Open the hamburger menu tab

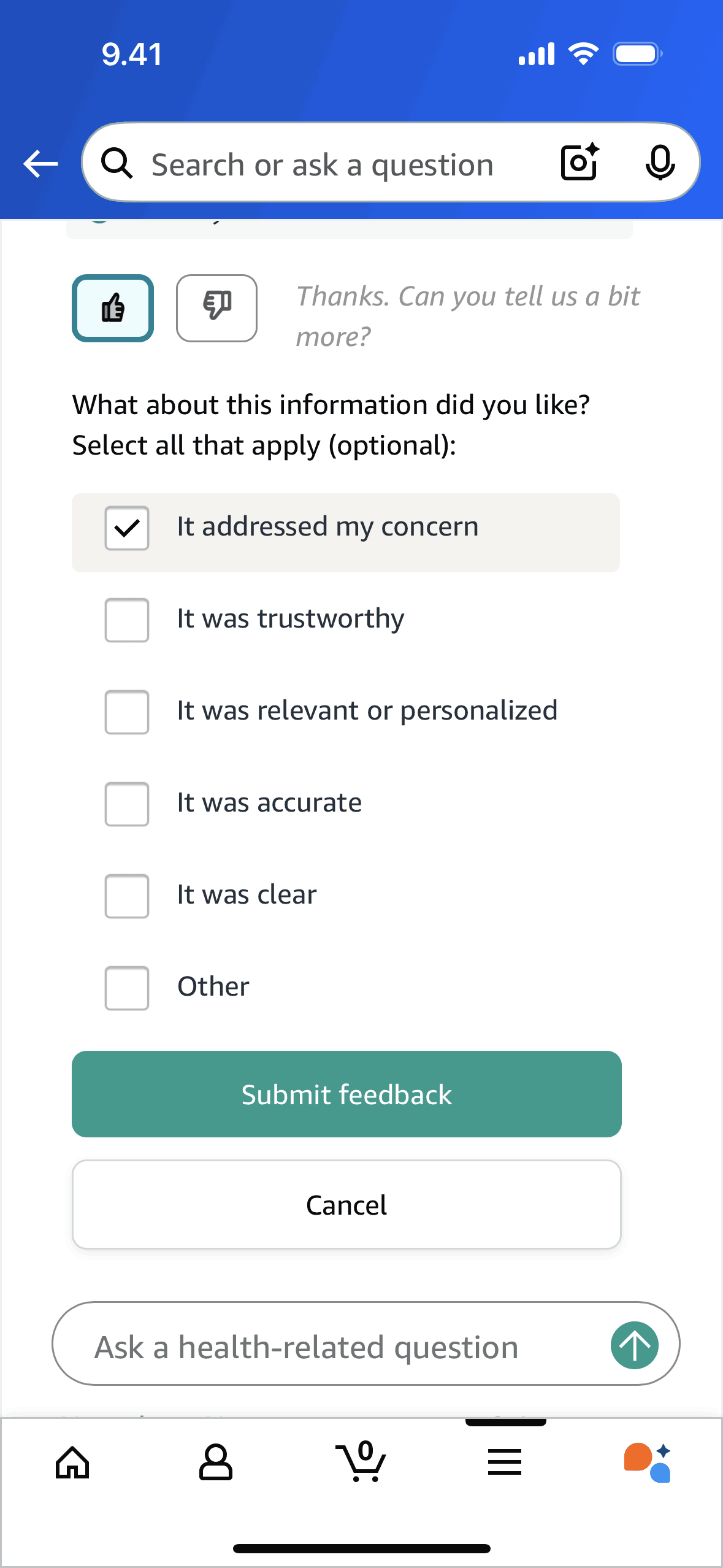pos(504,1462)
